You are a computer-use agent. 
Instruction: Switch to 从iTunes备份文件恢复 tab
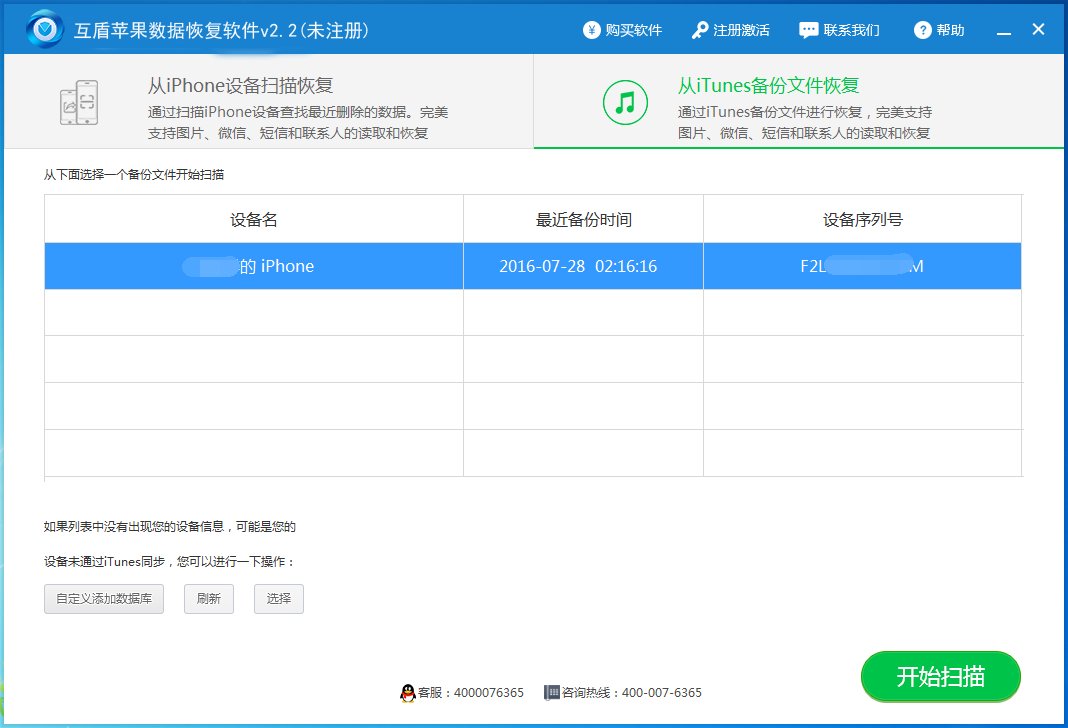pos(799,101)
